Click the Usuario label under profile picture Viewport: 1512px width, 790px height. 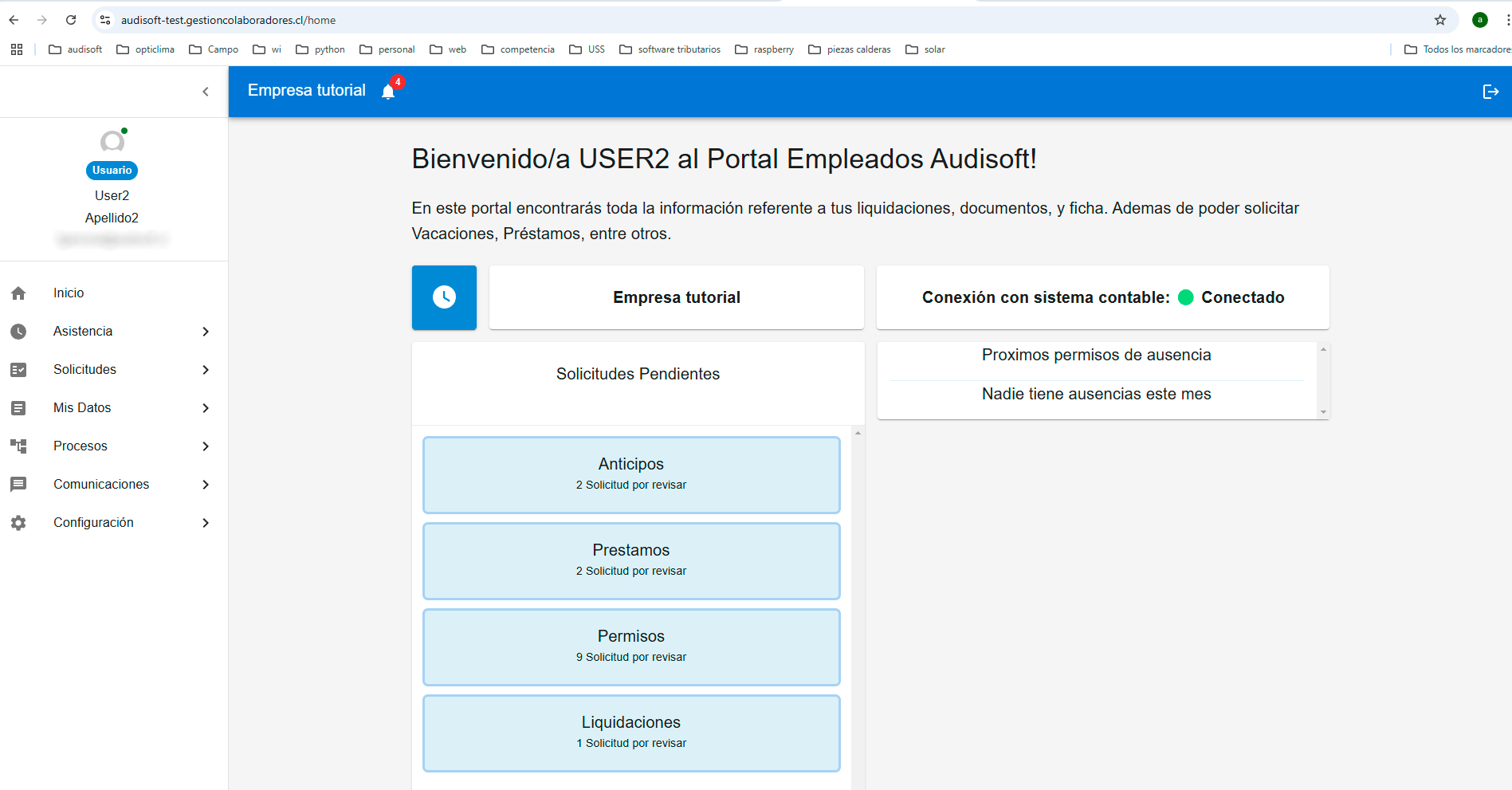(x=112, y=170)
